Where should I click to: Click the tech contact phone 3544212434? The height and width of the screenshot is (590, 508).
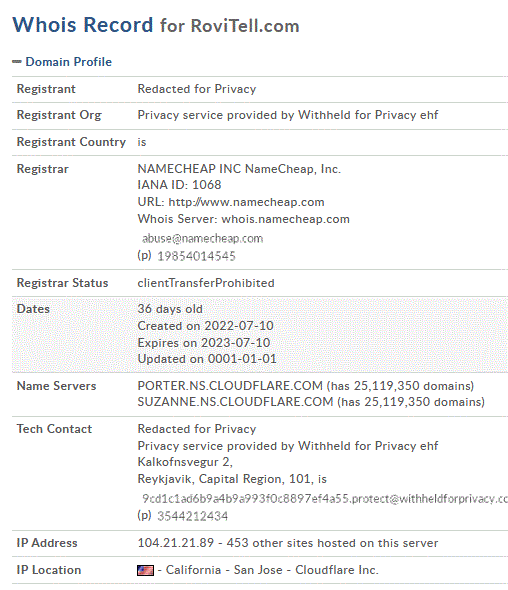(x=192, y=516)
